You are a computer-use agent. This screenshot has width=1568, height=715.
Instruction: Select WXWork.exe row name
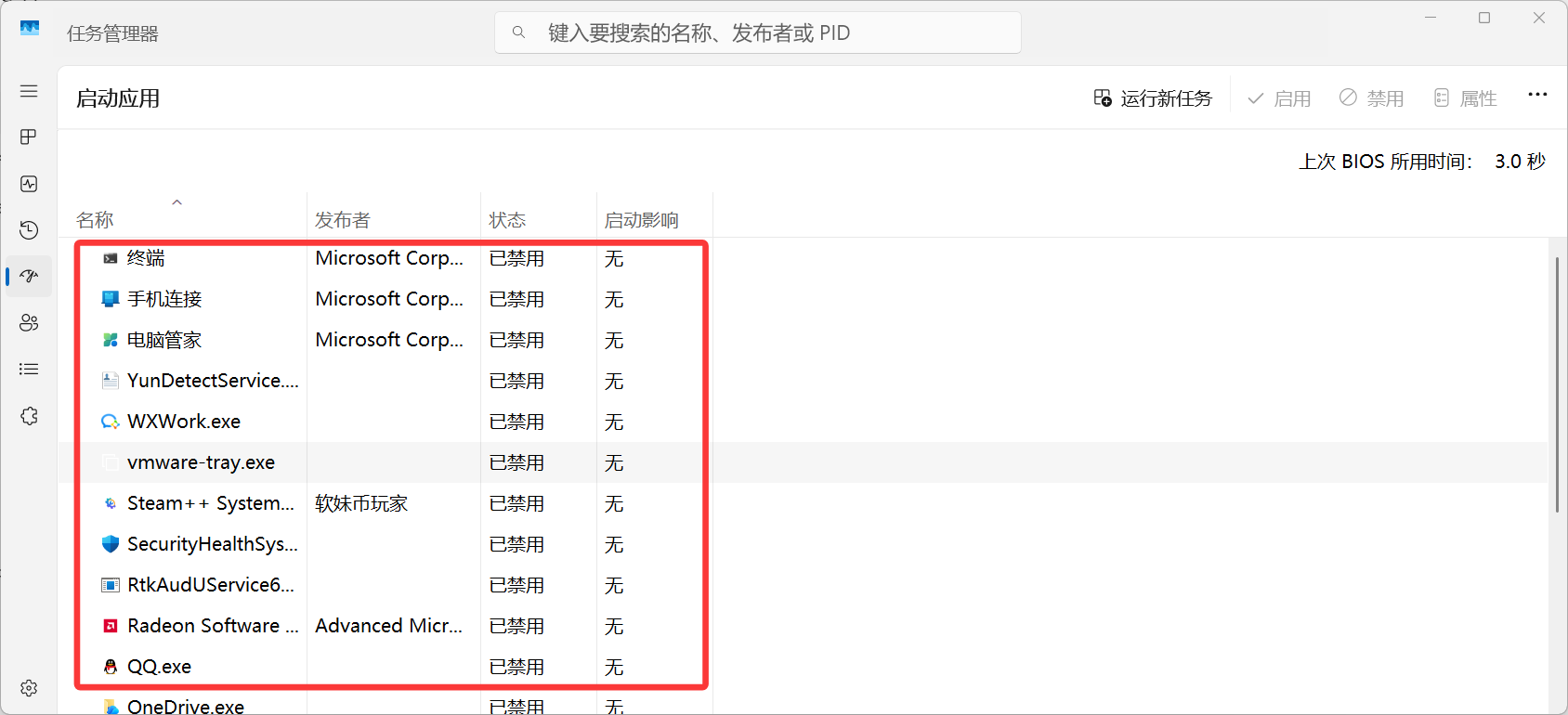(x=184, y=422)
